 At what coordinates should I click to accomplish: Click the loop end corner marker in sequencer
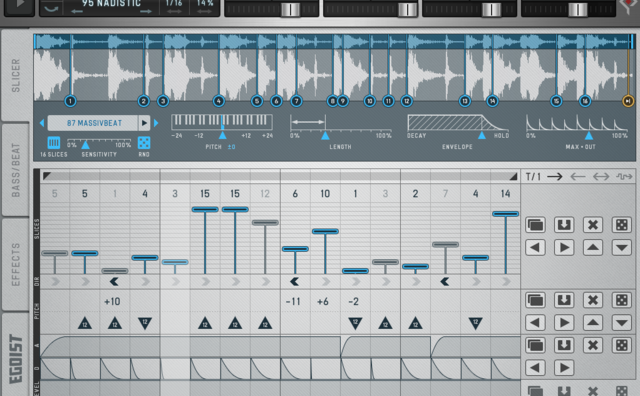513,176
